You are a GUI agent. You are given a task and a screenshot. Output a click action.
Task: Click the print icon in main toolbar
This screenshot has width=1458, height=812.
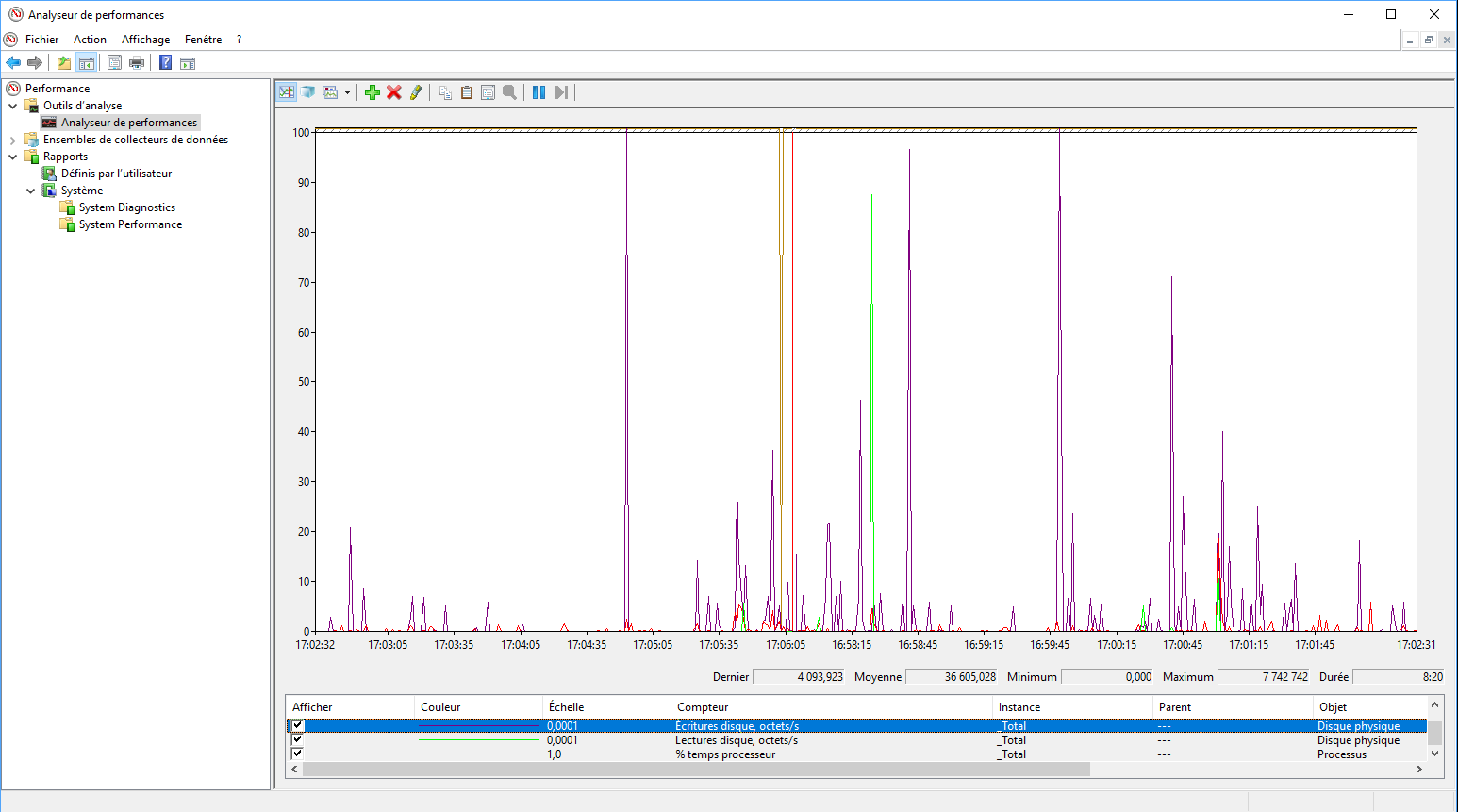click(137, 63)
